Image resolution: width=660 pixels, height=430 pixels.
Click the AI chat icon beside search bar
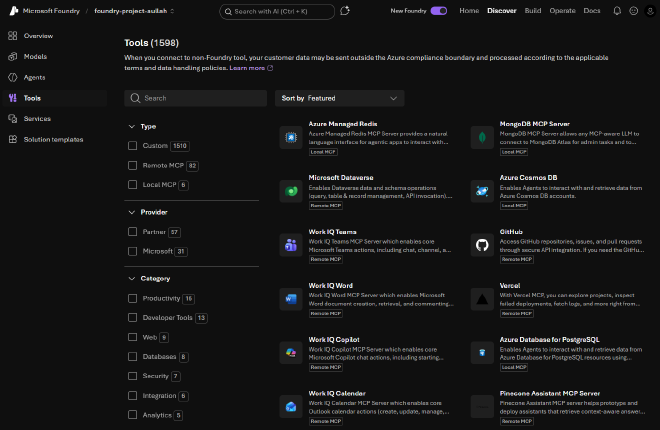(345, 11)
